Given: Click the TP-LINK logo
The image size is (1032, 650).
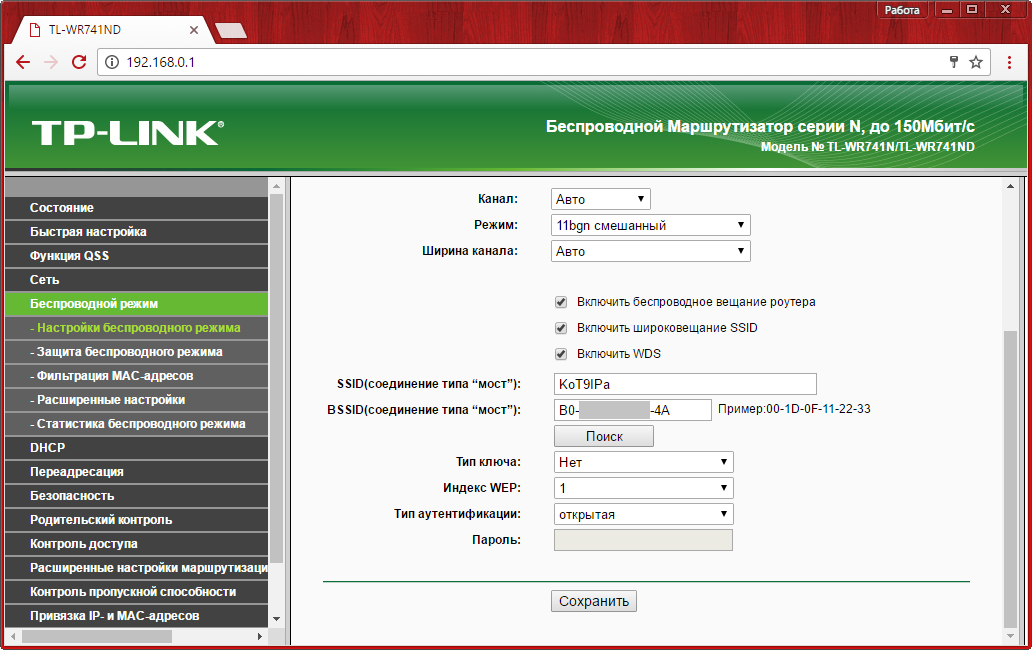Looking at the screenshot, I should (127, 132).
